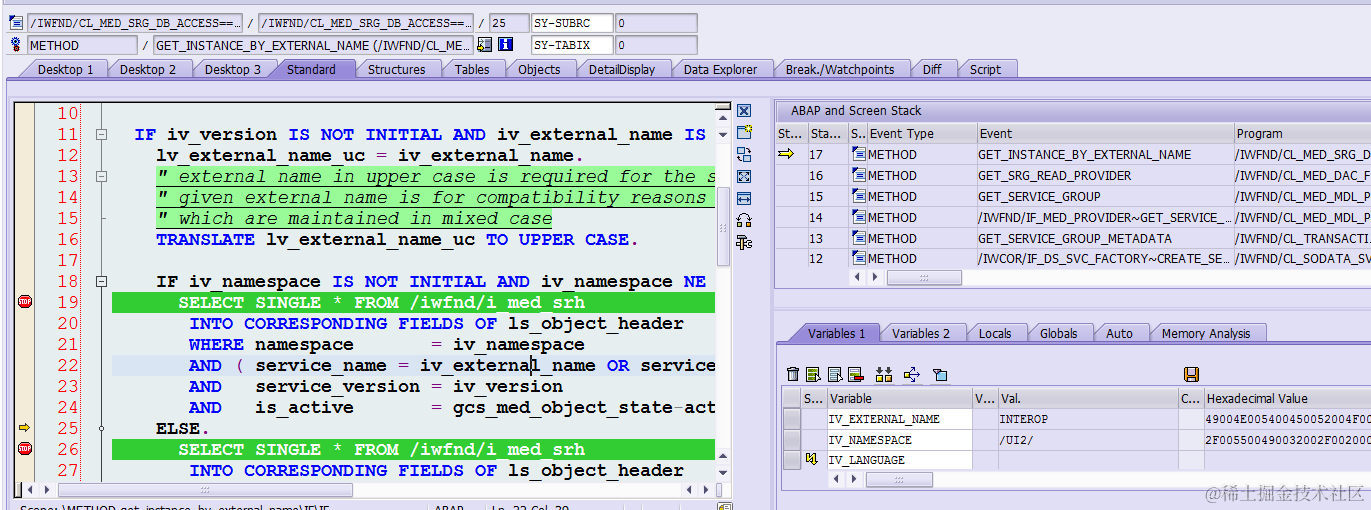The height and width of the screenshot is (510, 1371).
Task: Open the Script tab
Action: [x=985, y=69]
